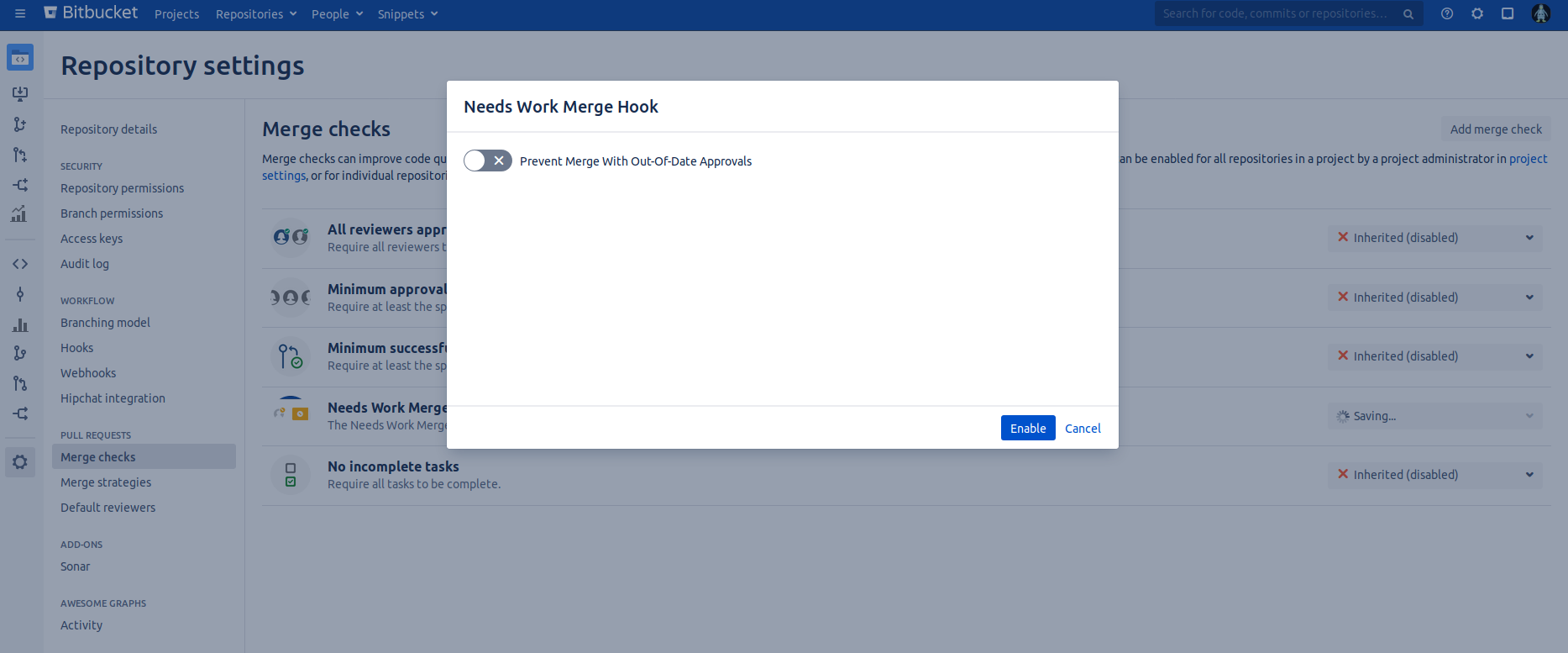1568x653 pixels.
Task: Open the Forks sidebar icon
Action: click(20, 413)
